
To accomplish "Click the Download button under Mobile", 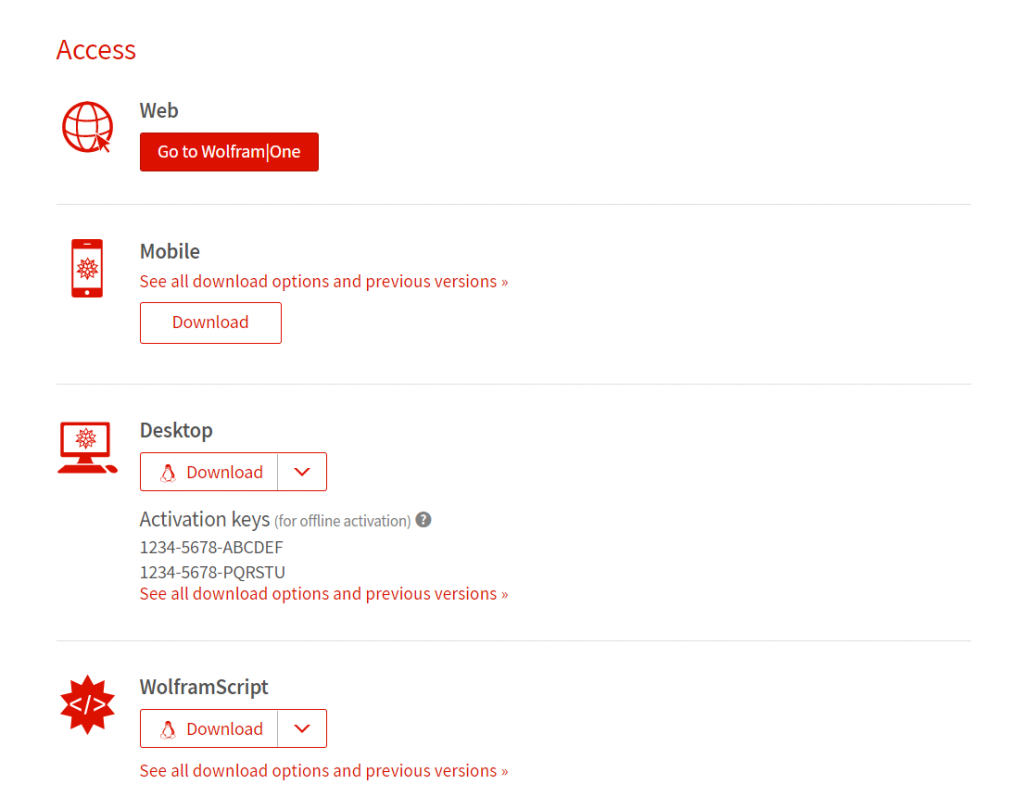I will (210, 322).
